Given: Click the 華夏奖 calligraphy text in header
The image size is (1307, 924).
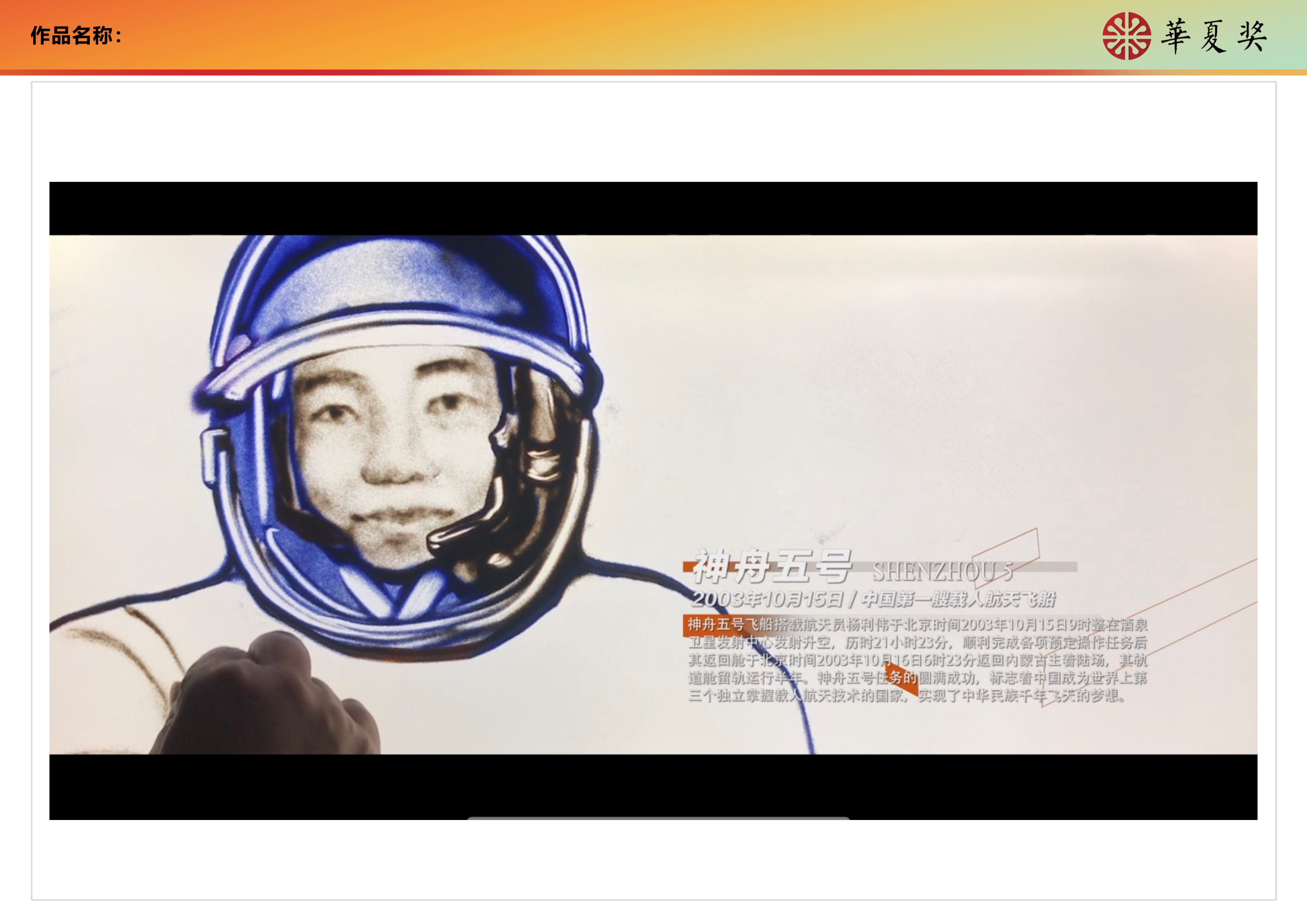Looking at the screenshot, I should (x=1214, y=36).
